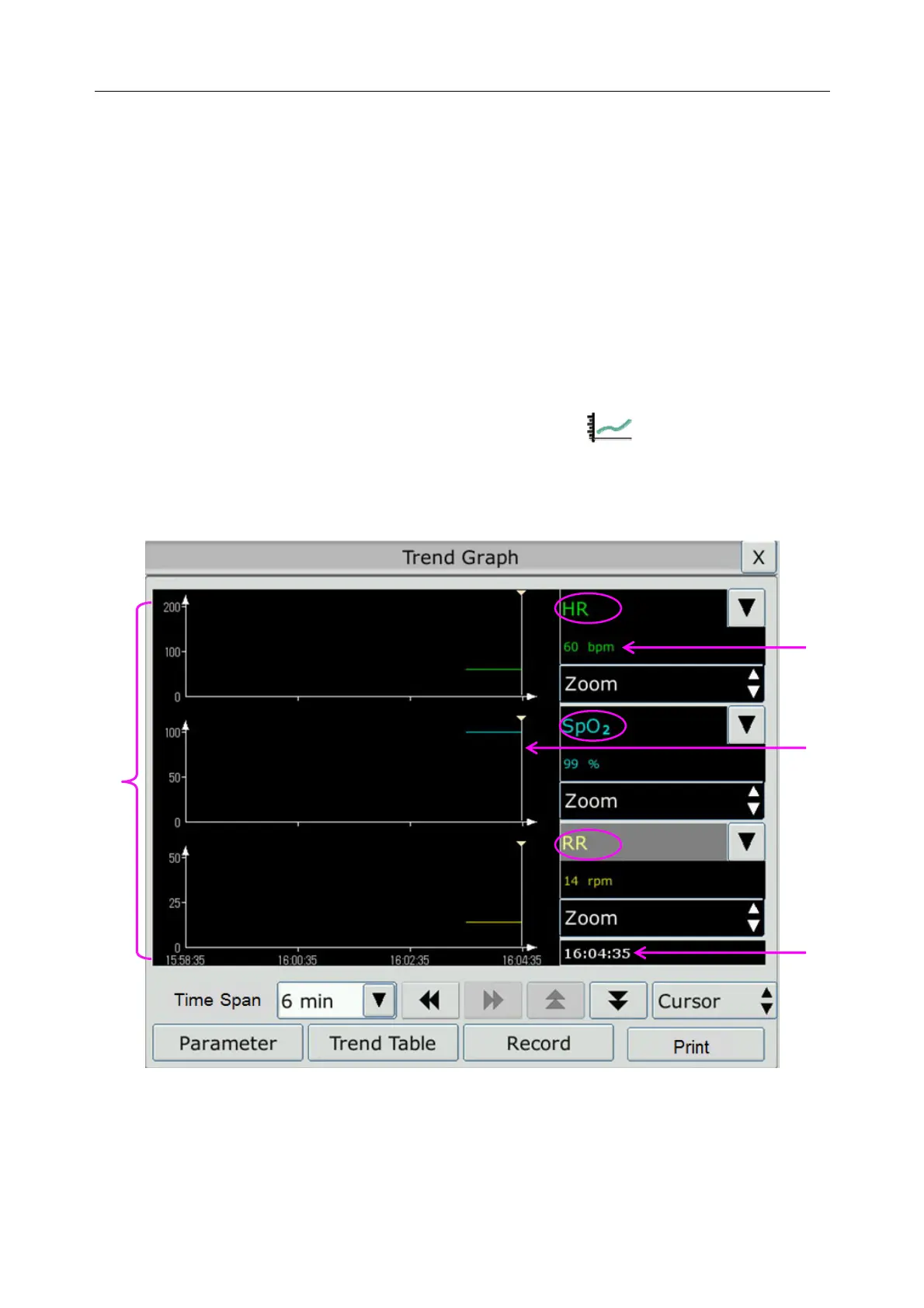Adjust the Zoom stepper under HR

662,684
